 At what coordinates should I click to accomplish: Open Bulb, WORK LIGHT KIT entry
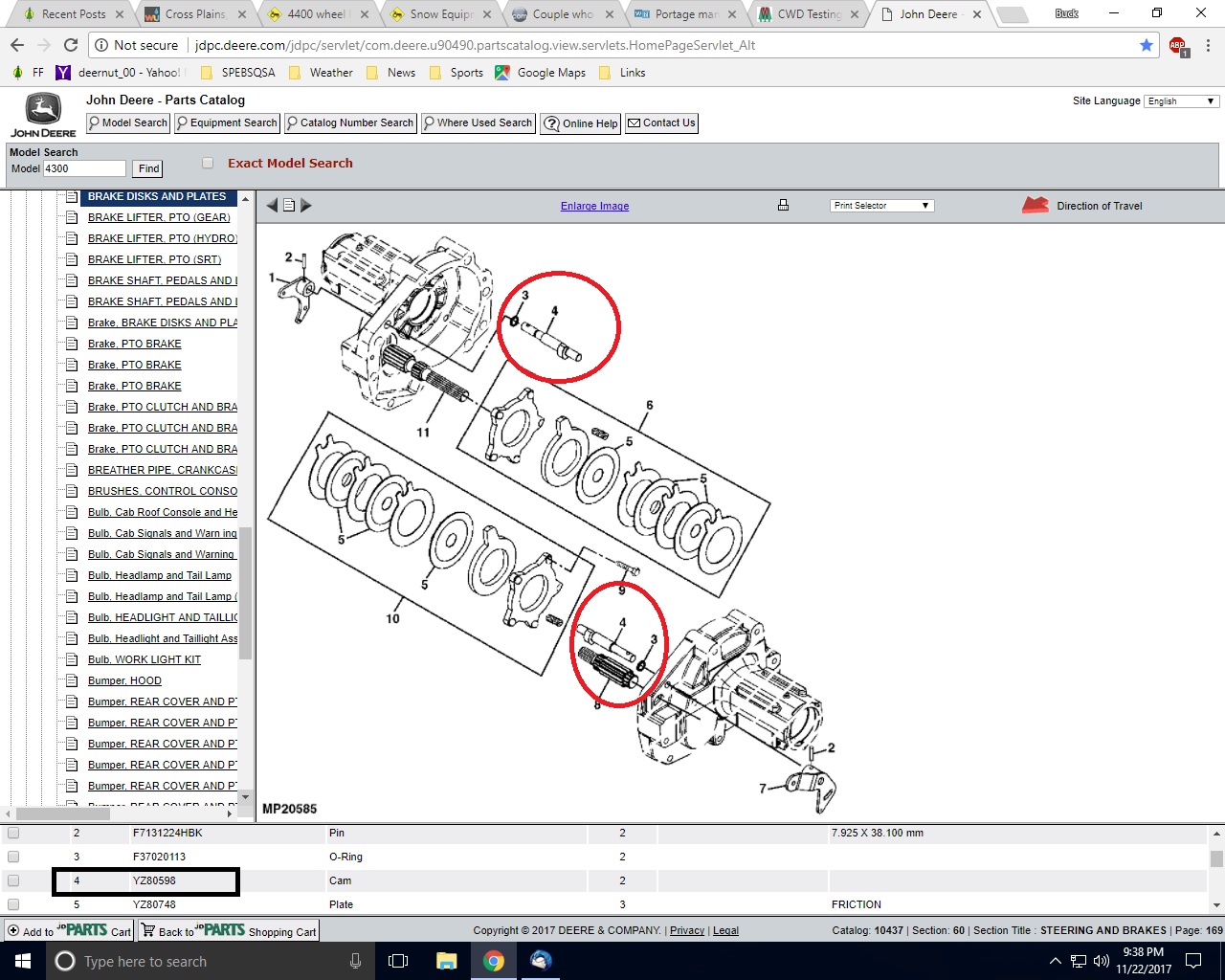pos(145,659)
